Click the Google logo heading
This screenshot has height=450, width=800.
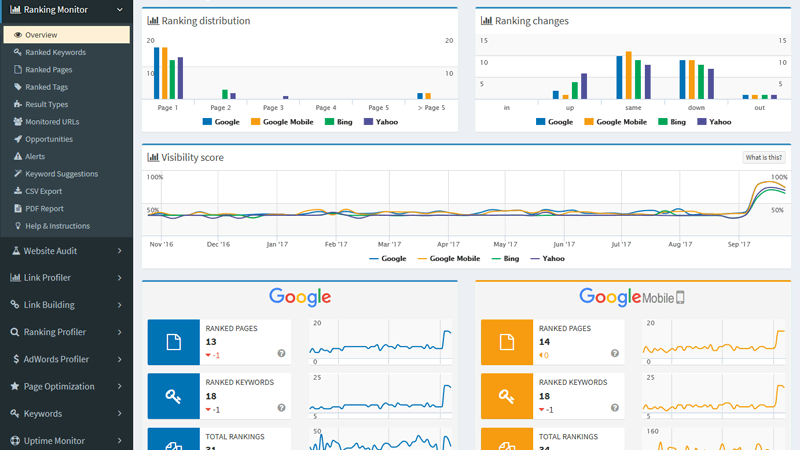(x=300, y=297)
